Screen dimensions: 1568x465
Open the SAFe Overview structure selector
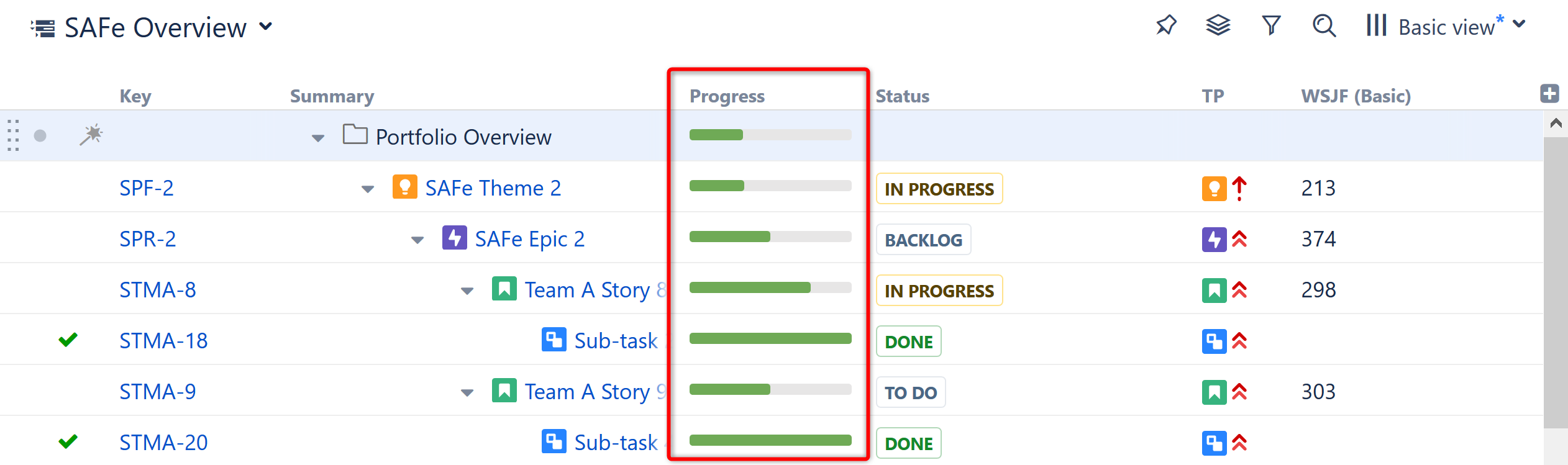pyautogui.click(x=265, y=27)
